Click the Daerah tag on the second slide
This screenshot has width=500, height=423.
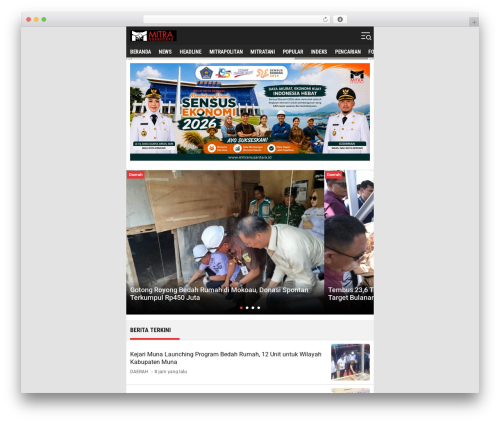coord(334,175)
